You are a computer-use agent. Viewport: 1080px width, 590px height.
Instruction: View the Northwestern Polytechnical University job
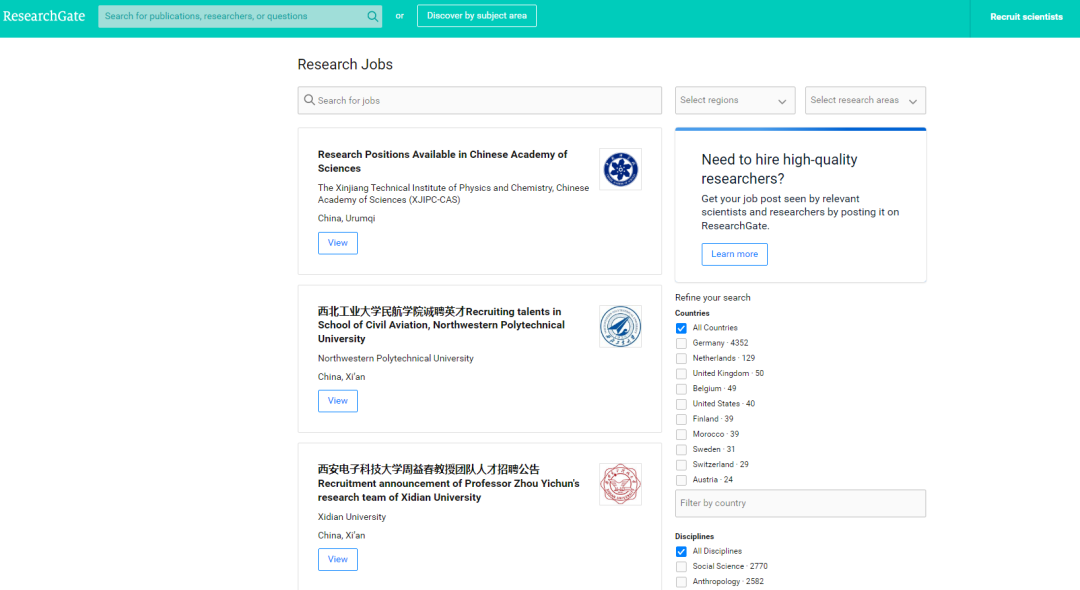point(338,401)
